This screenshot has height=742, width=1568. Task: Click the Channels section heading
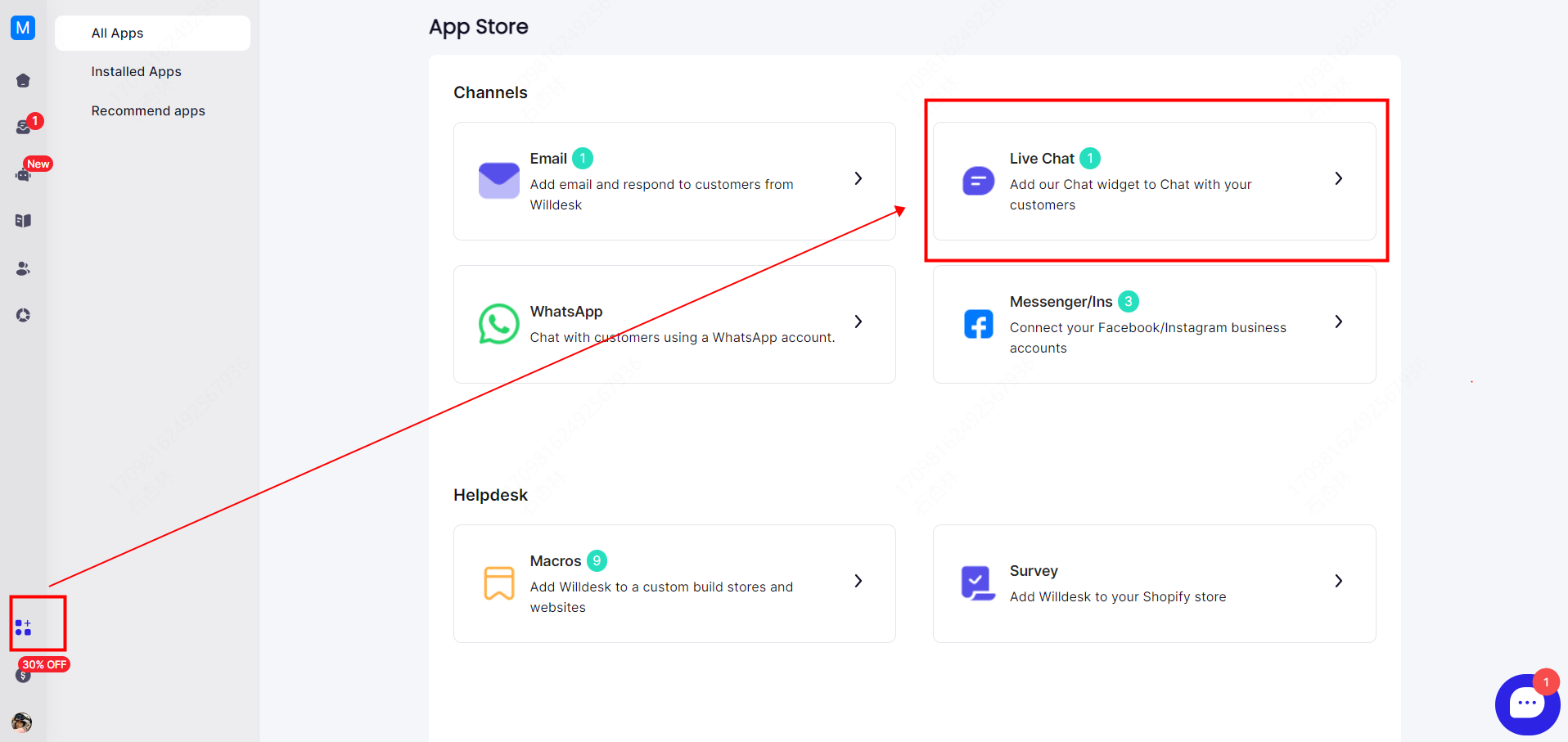490,92
